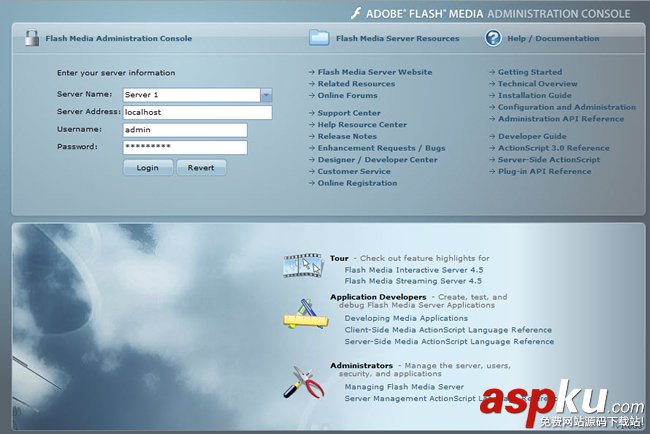Screen dimensions: 650x434
Task: Open the Online Forums link
Action: [x=347, y=95]
